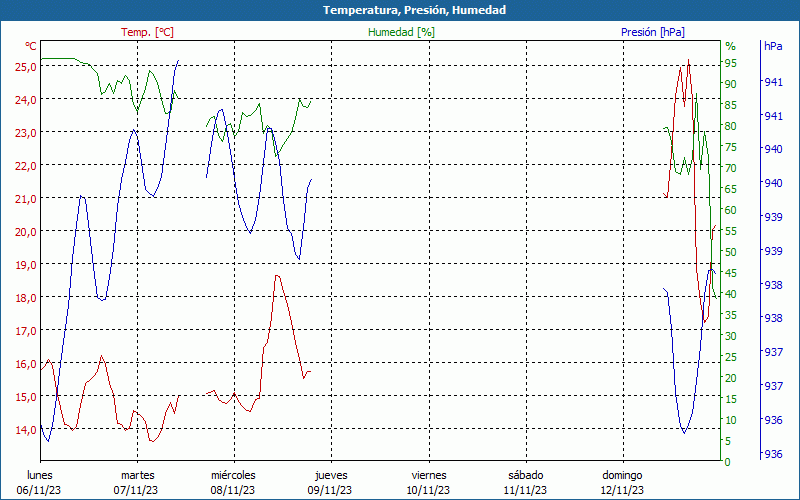Click the date 07/11/23
Viewport: 800px width, 500px height.
click(136, 490)
